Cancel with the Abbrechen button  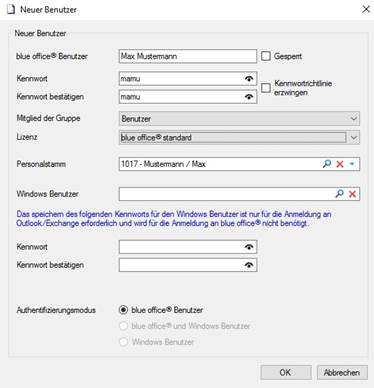(x=342, y=372)
